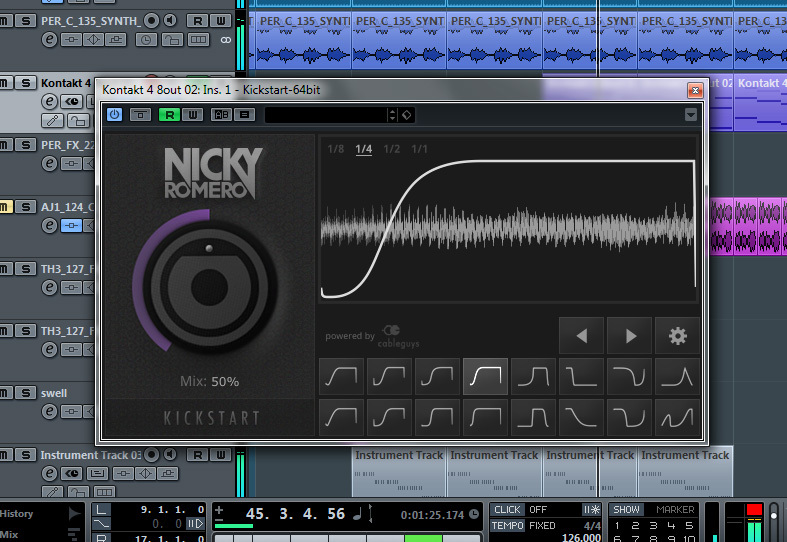Open channel settings 'e' on PER_C_135_SYNTH
This screenshot has width=787, height=542.
tap(49, 40)
